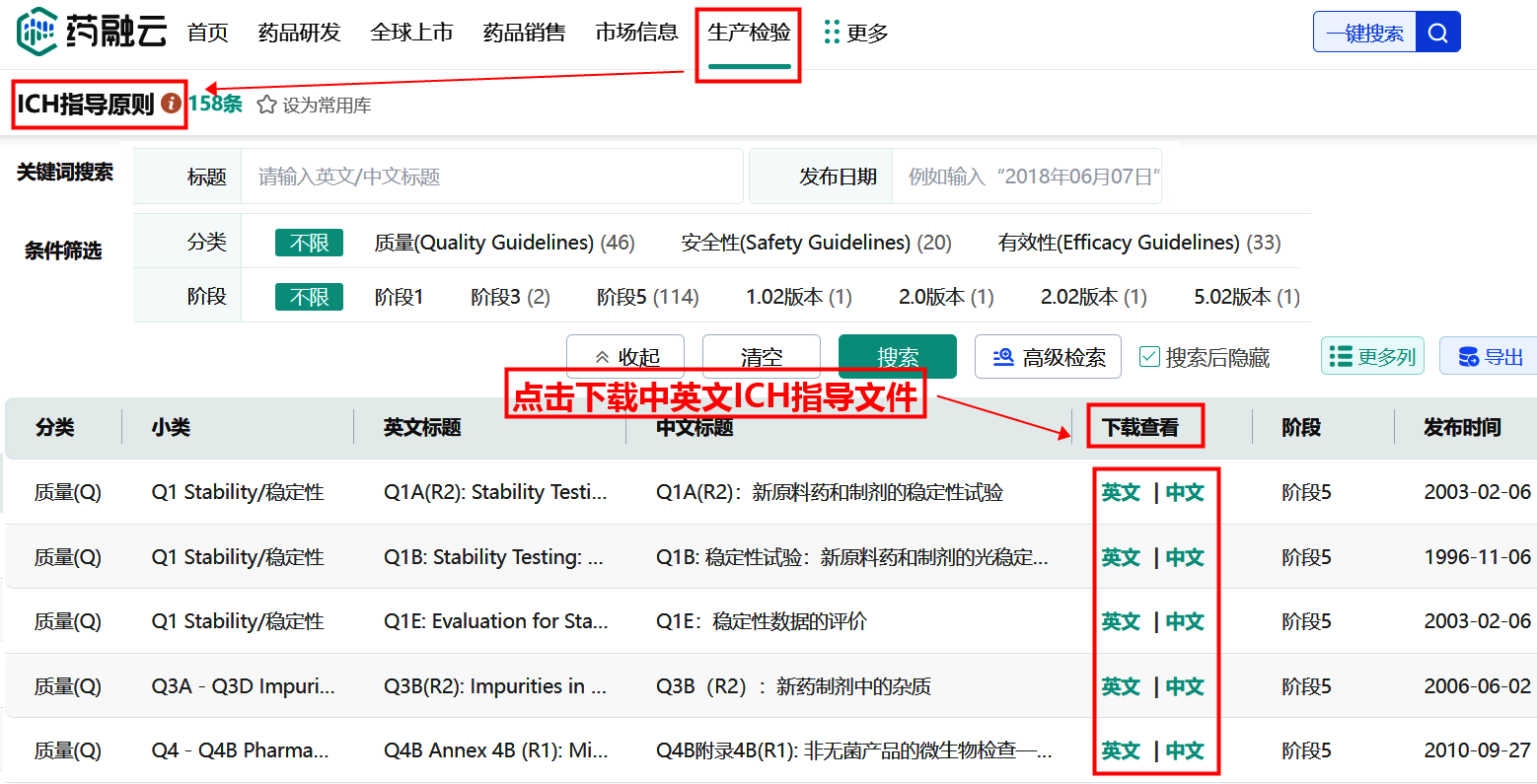Filter by 阶段5 (114)

coord(647,297)
